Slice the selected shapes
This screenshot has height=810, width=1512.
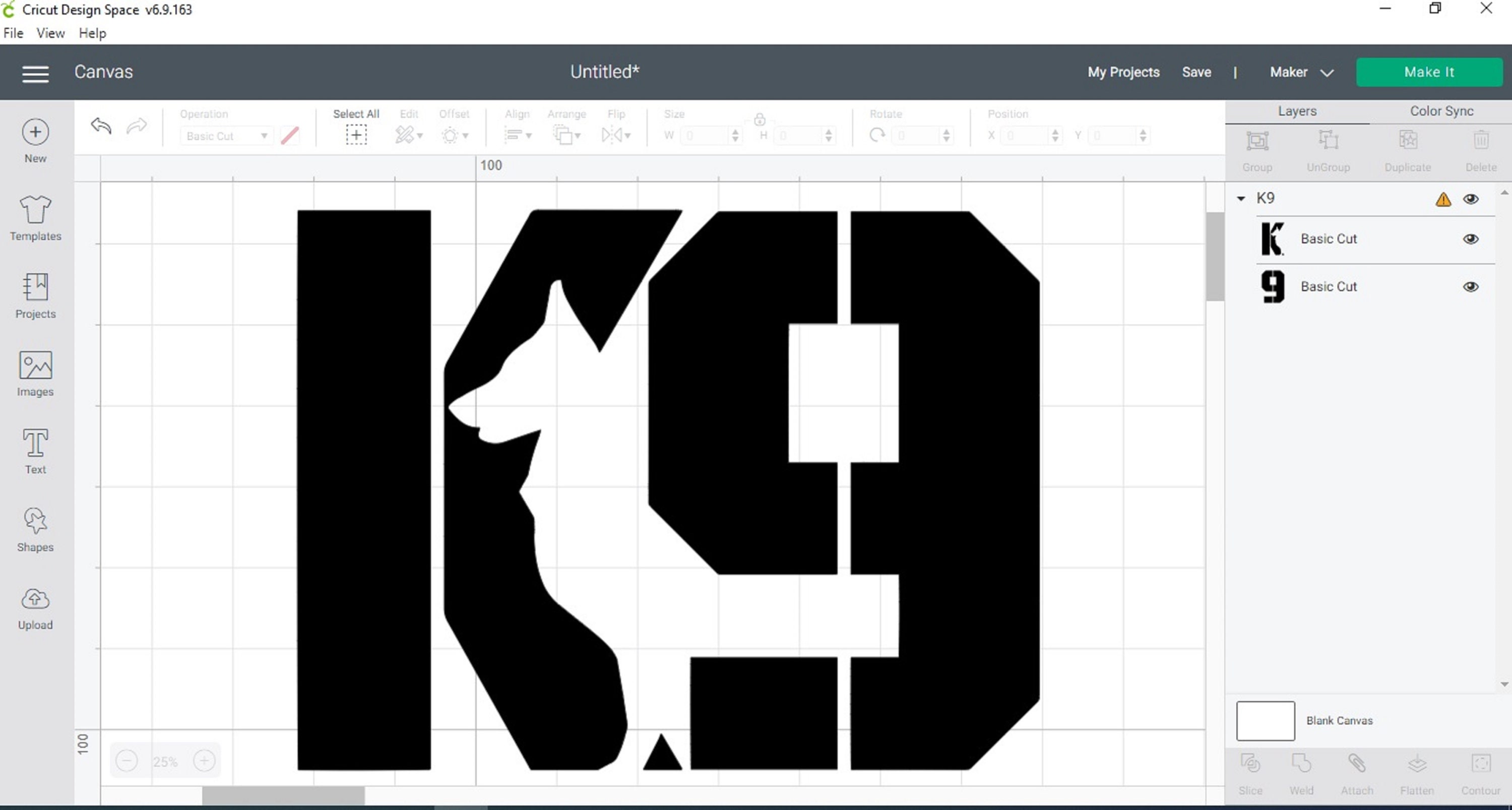1250,772
